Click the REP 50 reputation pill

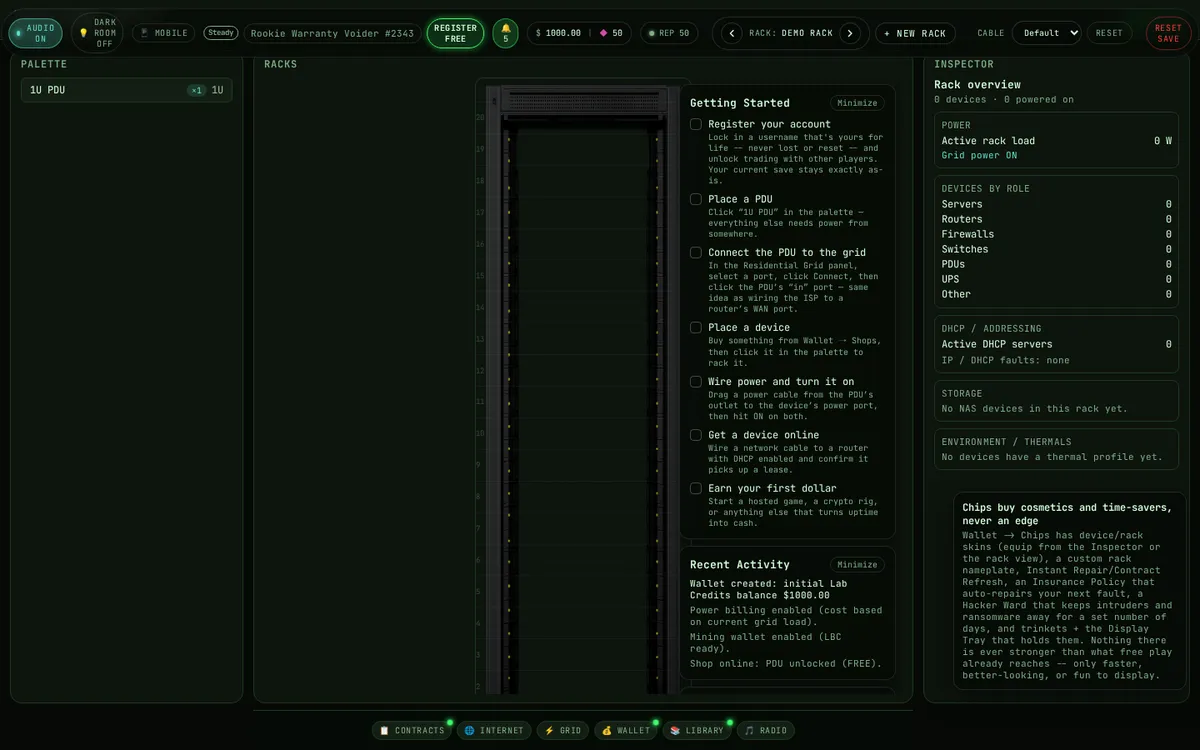click(x=669, y=33)
